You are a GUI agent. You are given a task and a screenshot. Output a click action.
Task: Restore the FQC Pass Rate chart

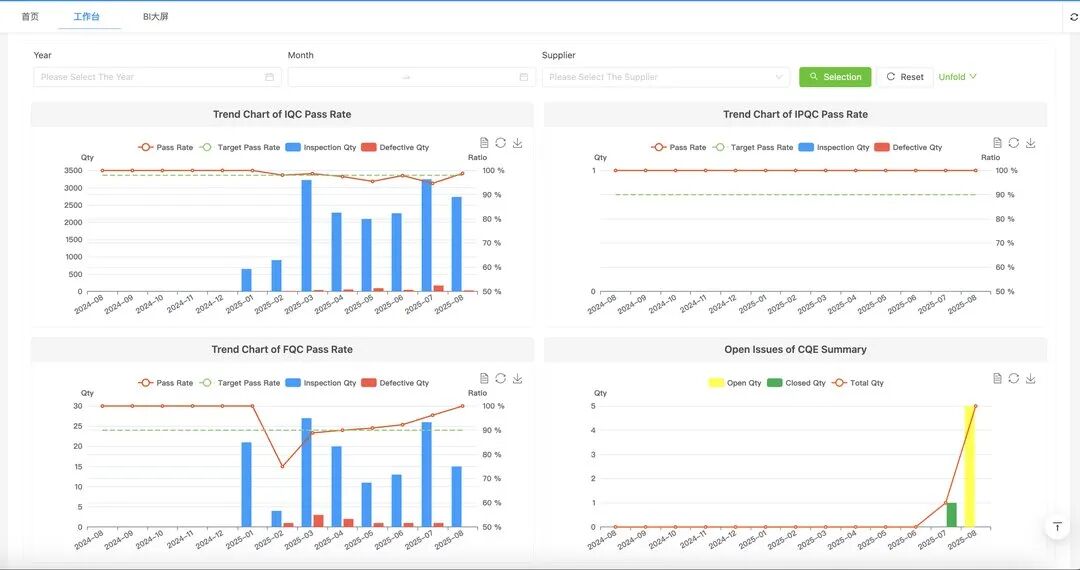pyautogui.click(x=501, y=378)
